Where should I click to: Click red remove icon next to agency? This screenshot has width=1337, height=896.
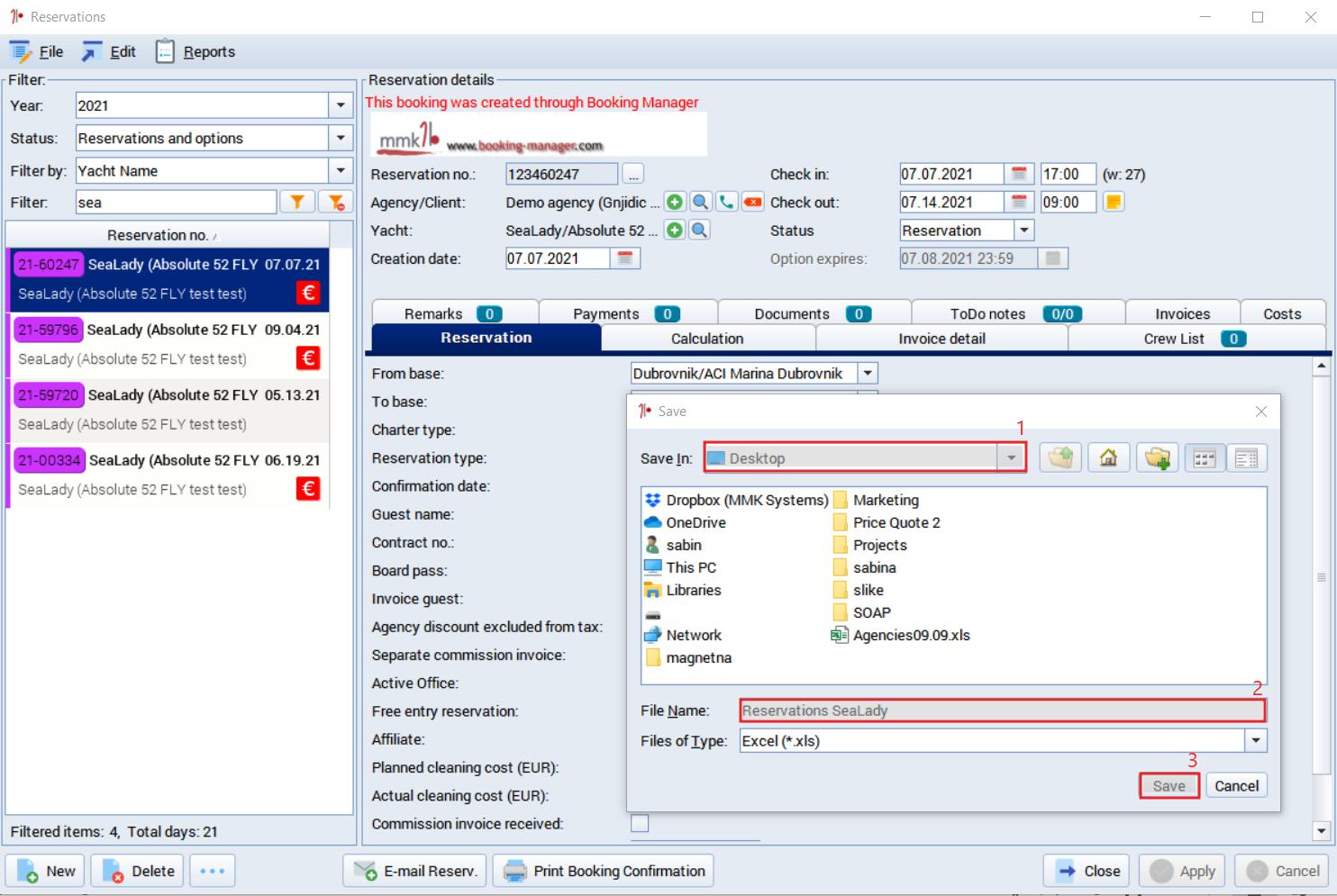tap(752, 202)
